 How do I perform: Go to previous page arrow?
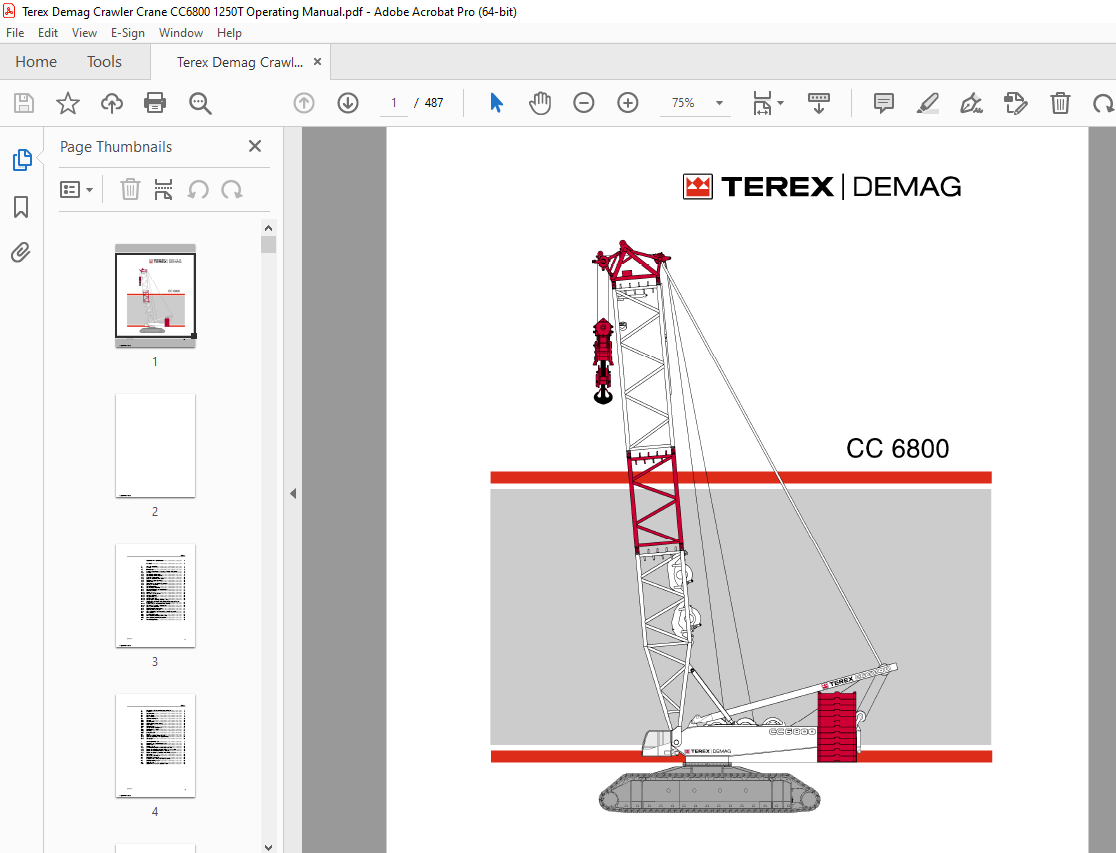click(304, 103)
